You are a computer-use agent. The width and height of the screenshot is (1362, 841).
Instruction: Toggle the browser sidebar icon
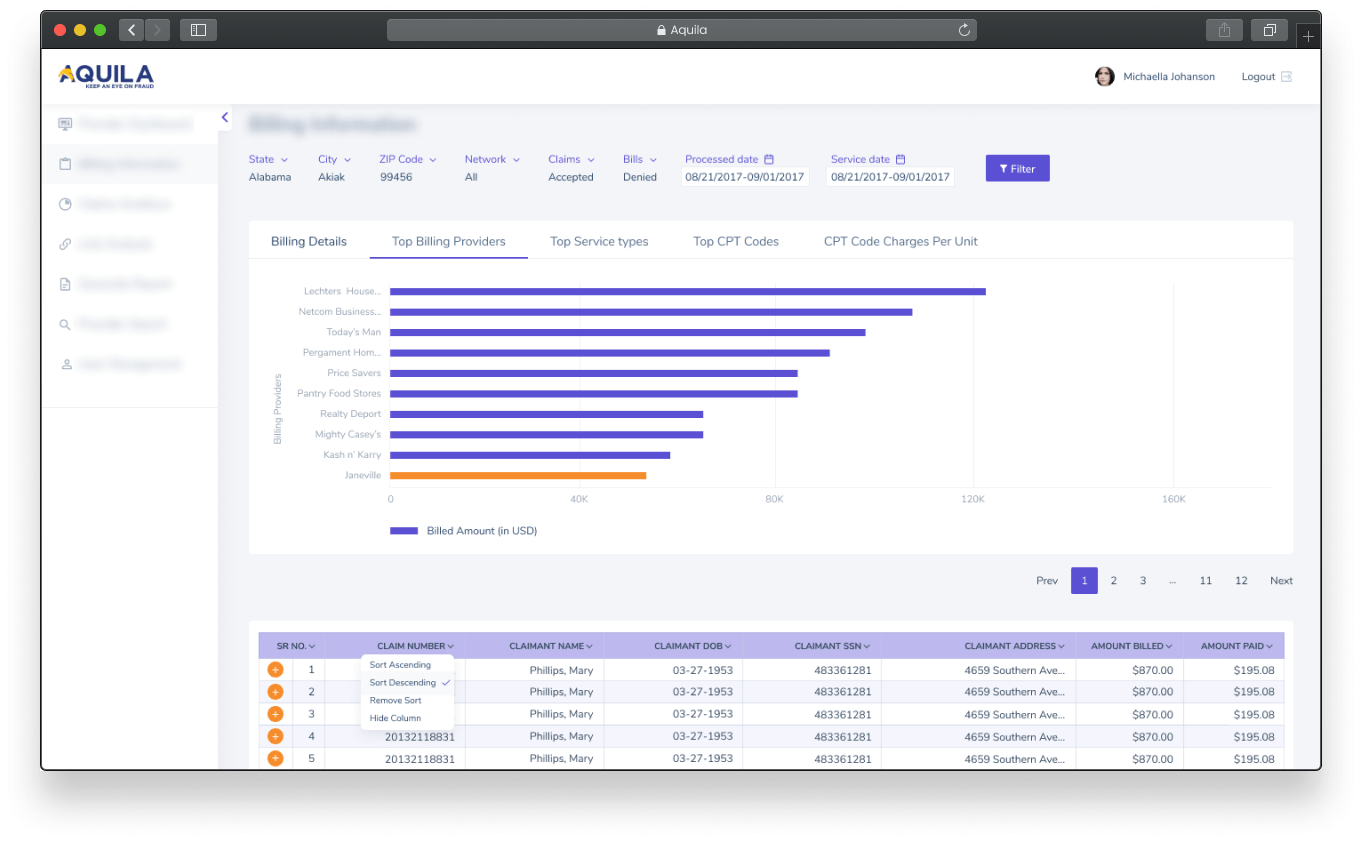click(198, 30)
